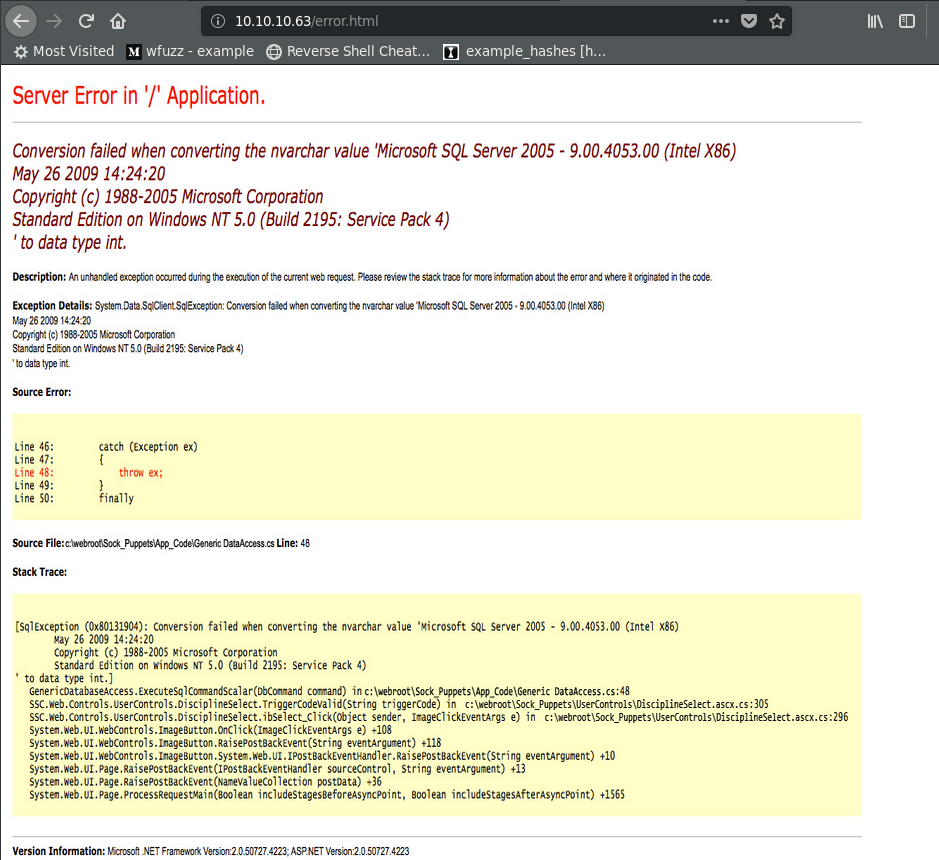Open the Most Visited bookmarks folder
The height and width of the screenshot is (860, 939).
(64, 51)
